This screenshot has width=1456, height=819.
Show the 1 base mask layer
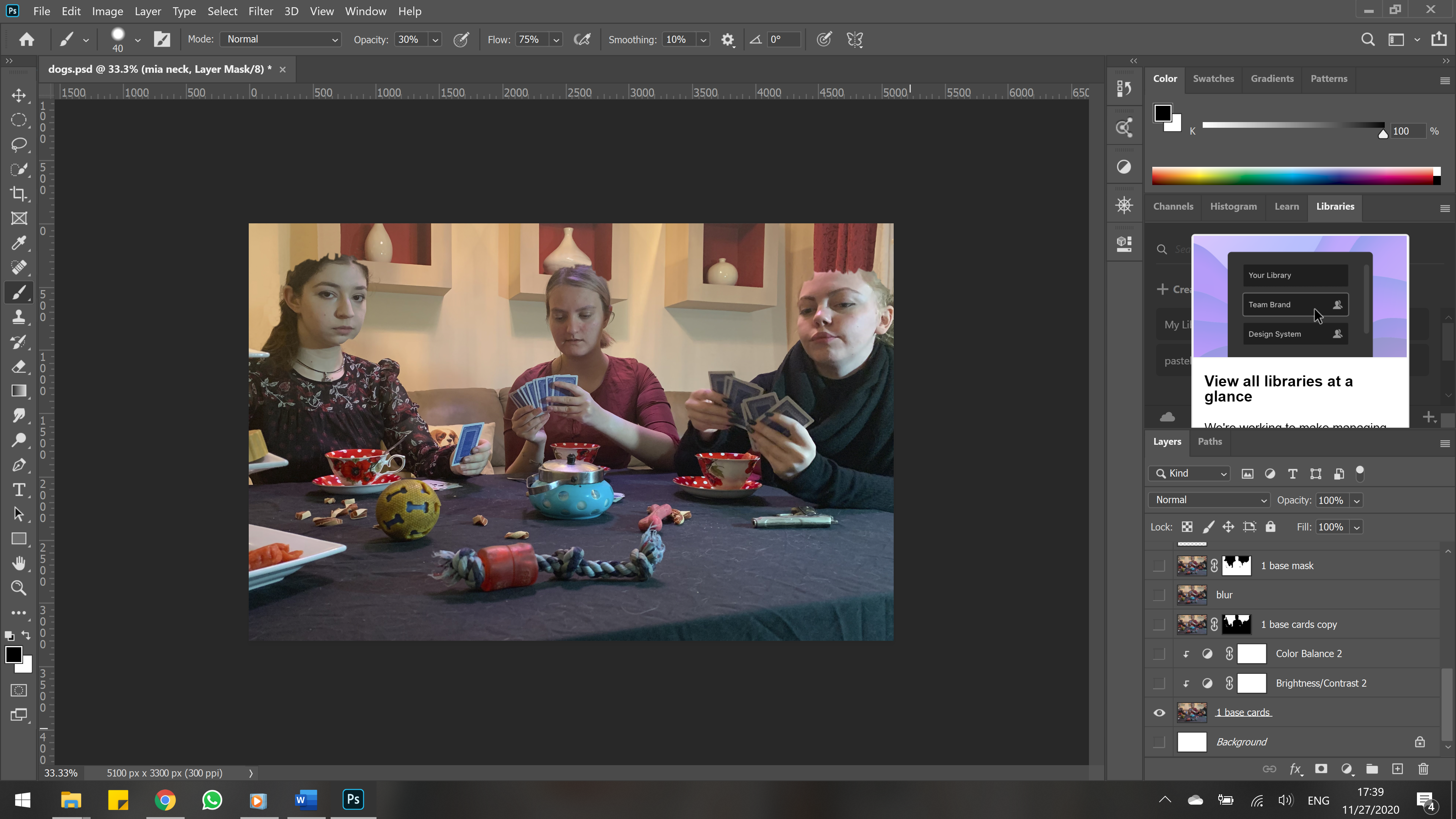click(1159, 566)
